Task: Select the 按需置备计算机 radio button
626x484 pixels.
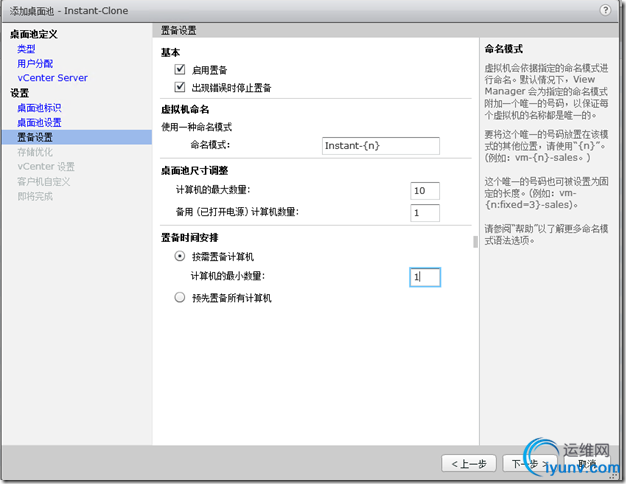Action: point(180,256)
